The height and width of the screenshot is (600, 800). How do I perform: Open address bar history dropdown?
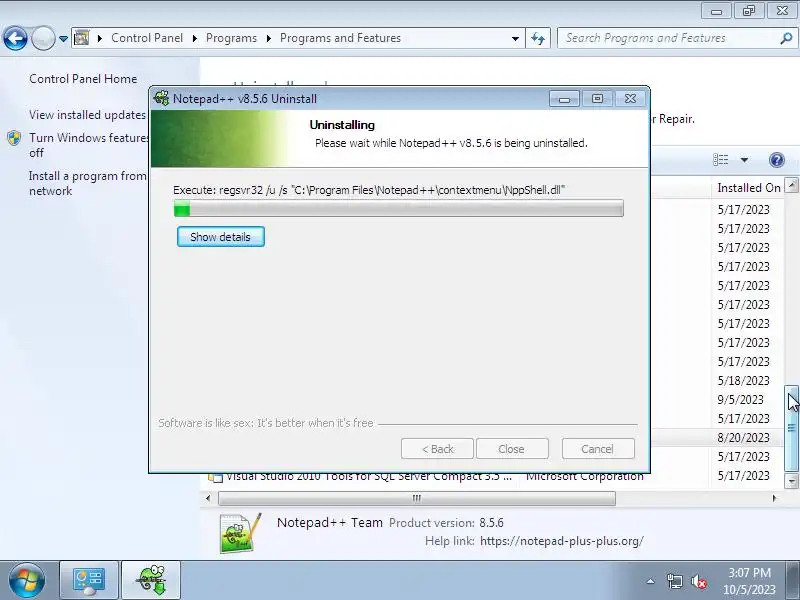tap(515, 39)
